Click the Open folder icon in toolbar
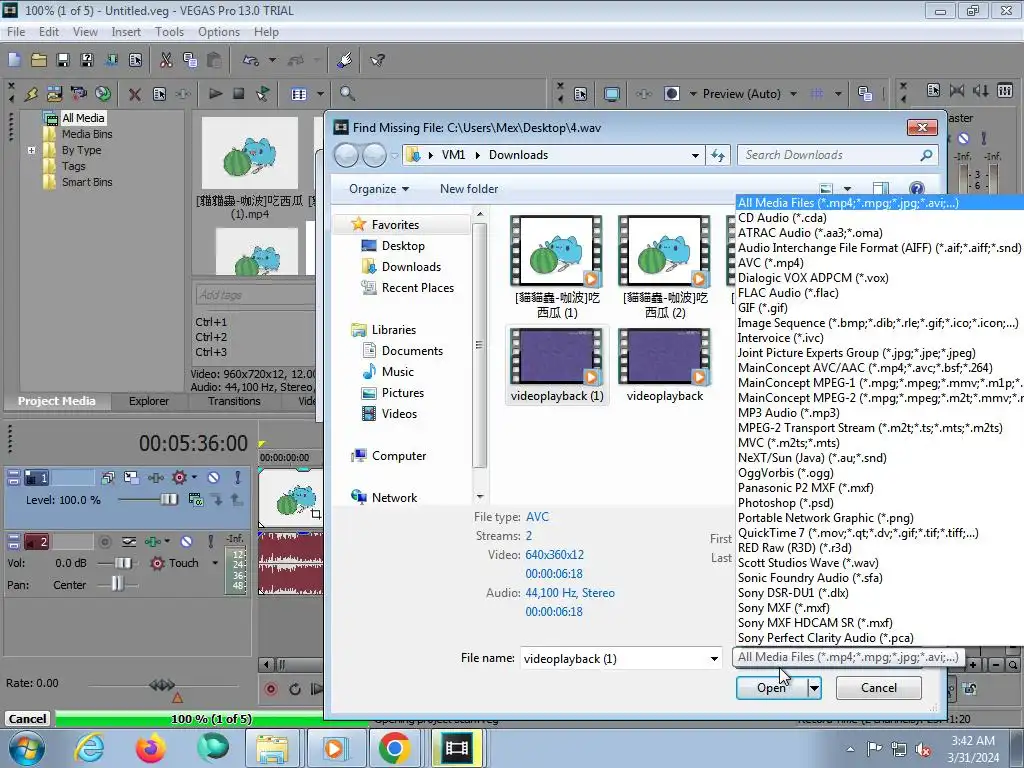Viewport: 1024px width, 768px height. coord(39,60)
